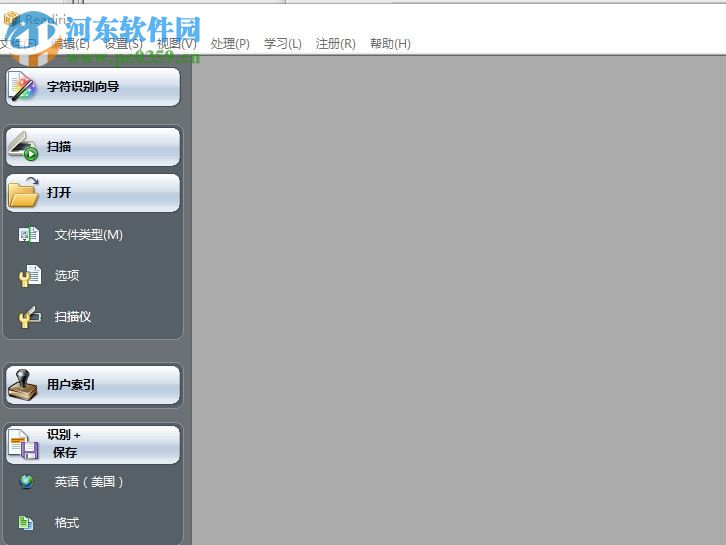This screenshot has height=545, width=726.
Task: Click the 选项 wrench document icon
Action: (x=30, y=276)
